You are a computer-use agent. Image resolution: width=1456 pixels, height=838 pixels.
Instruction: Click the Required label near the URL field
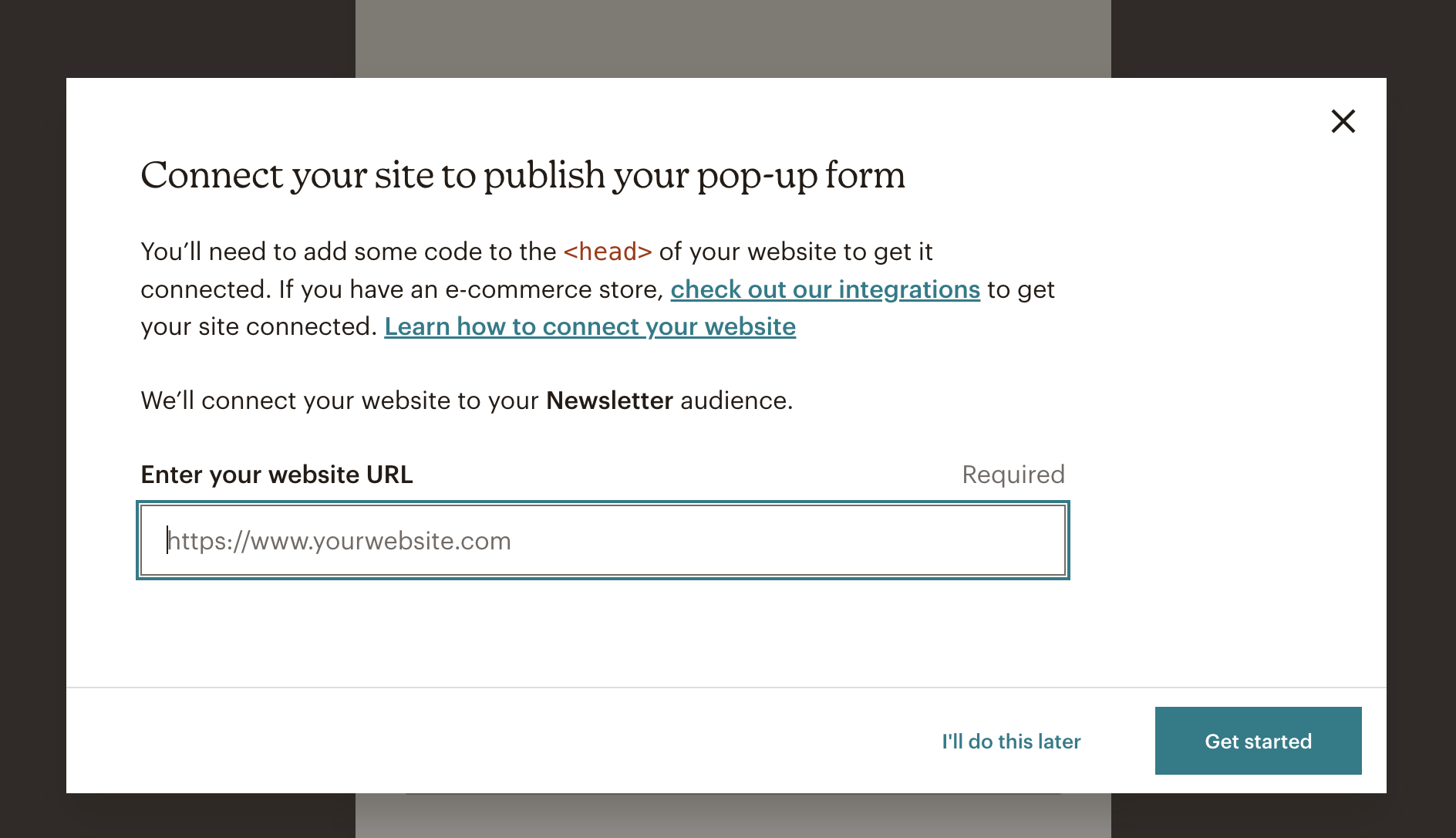click(x=1013, y=474)
